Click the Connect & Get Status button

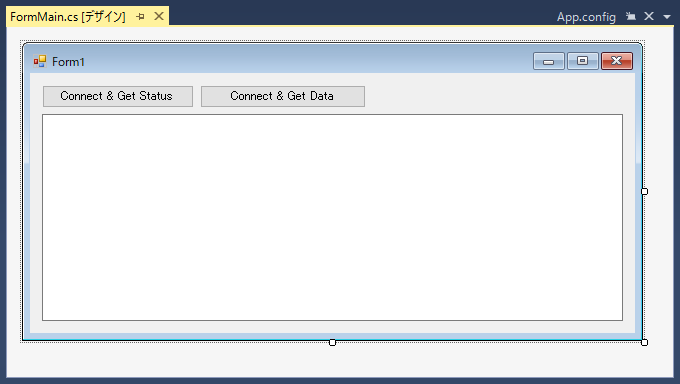118,96
